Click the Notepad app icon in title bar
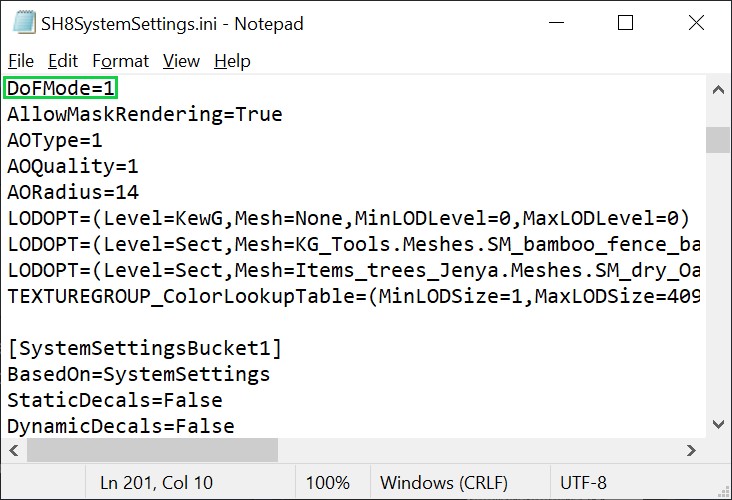The image size is (732, 500). pyautogui.click(x=24, y=22)
